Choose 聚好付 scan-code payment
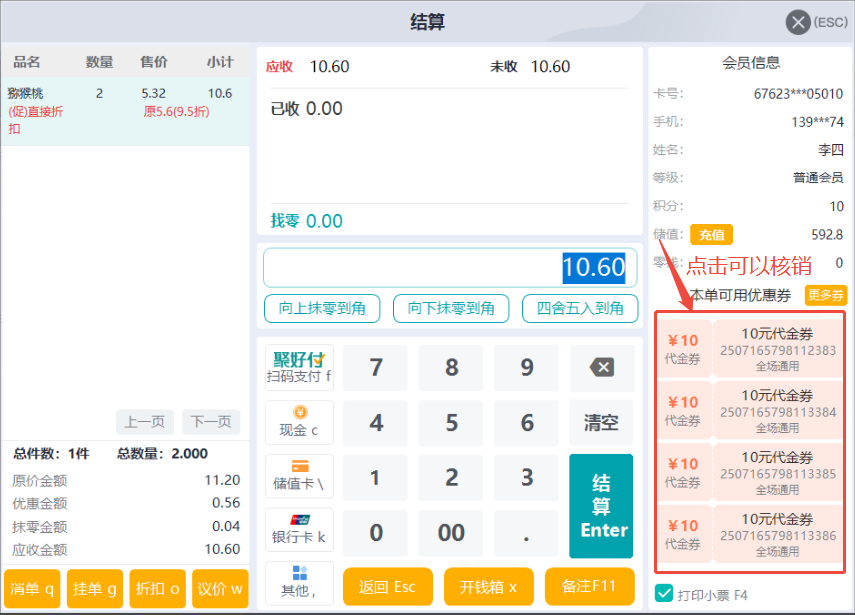Screen dimensions: 855x615 click(299, 367)
